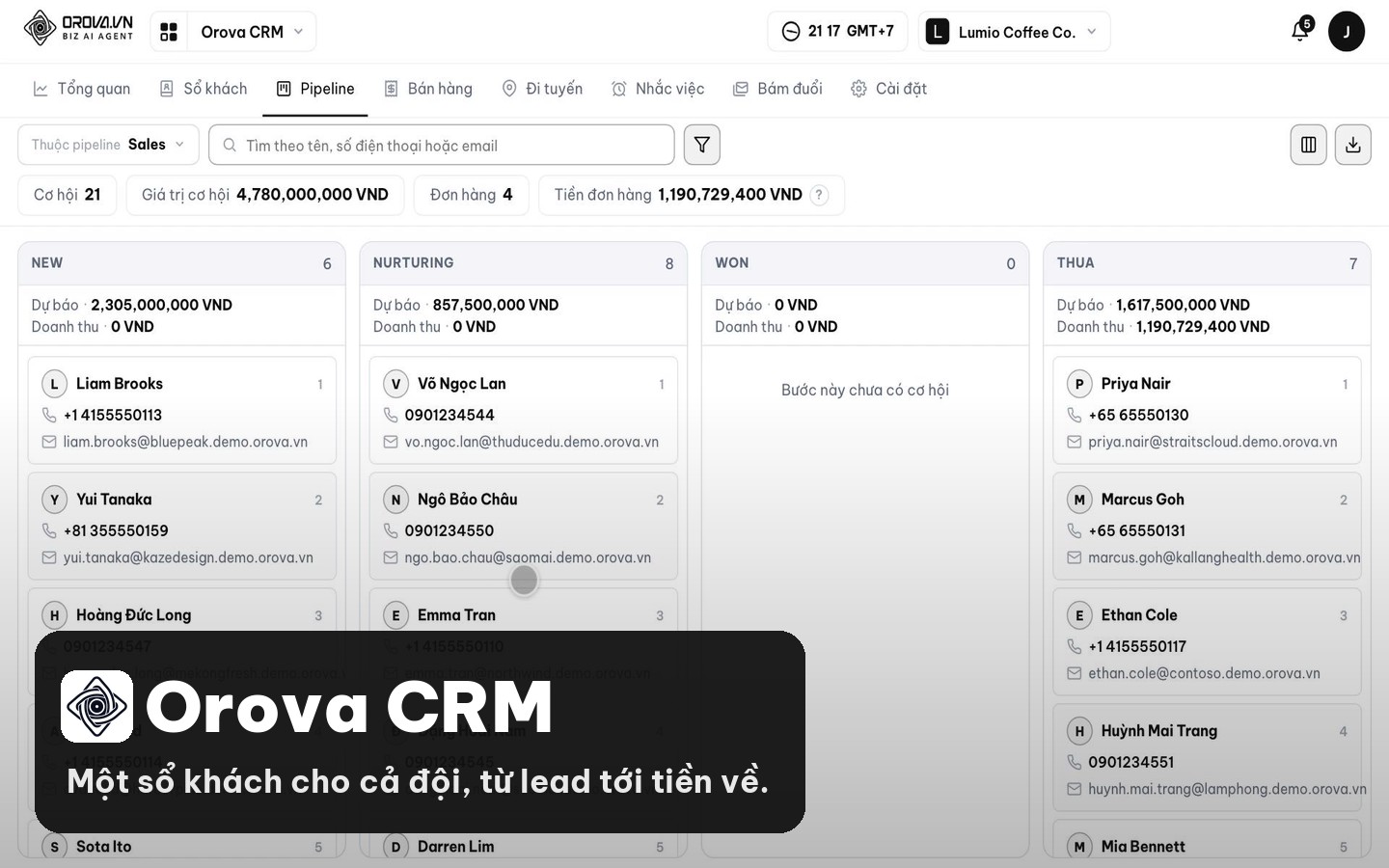Click Võ Ngọc Lan phone icon
This screenshot has height=868, width=1389.
(391, 415)
